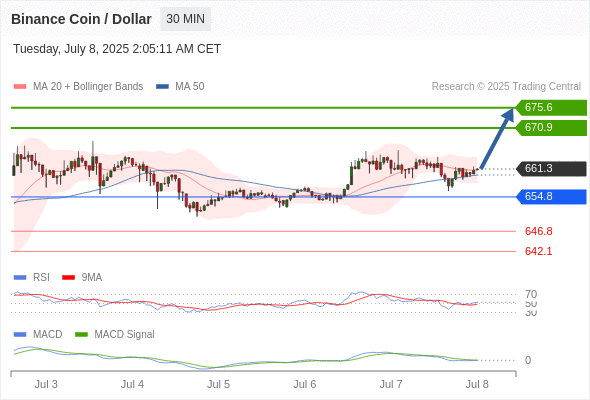Click the MACD Signal legend label
The height and width of the screenshot is (400, 590).
(x=124, y=334)
